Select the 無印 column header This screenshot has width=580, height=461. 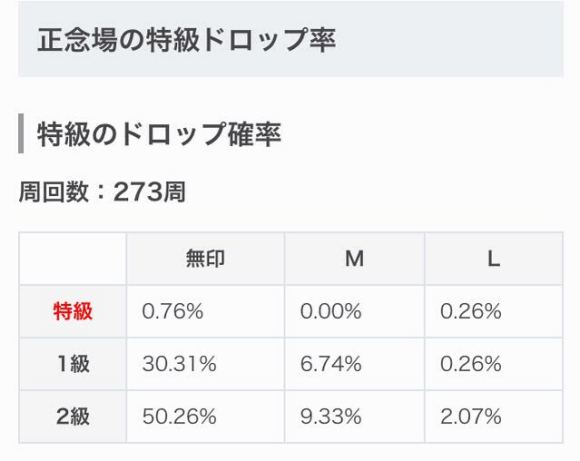coord(205,259)
